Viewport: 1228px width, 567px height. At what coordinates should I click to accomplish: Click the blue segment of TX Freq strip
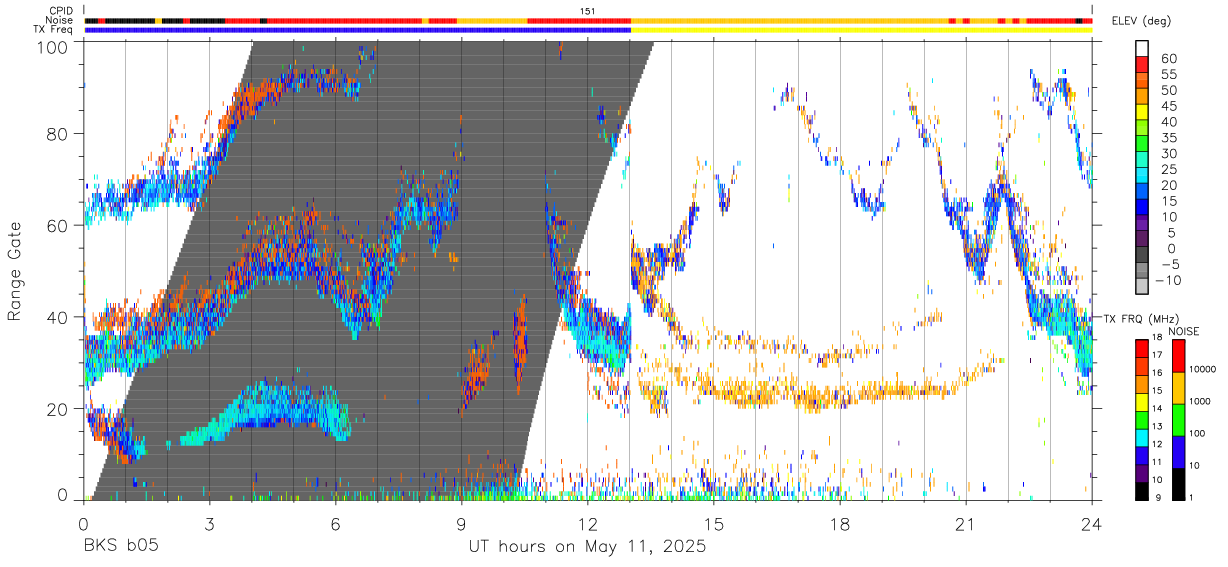point(358,30)
